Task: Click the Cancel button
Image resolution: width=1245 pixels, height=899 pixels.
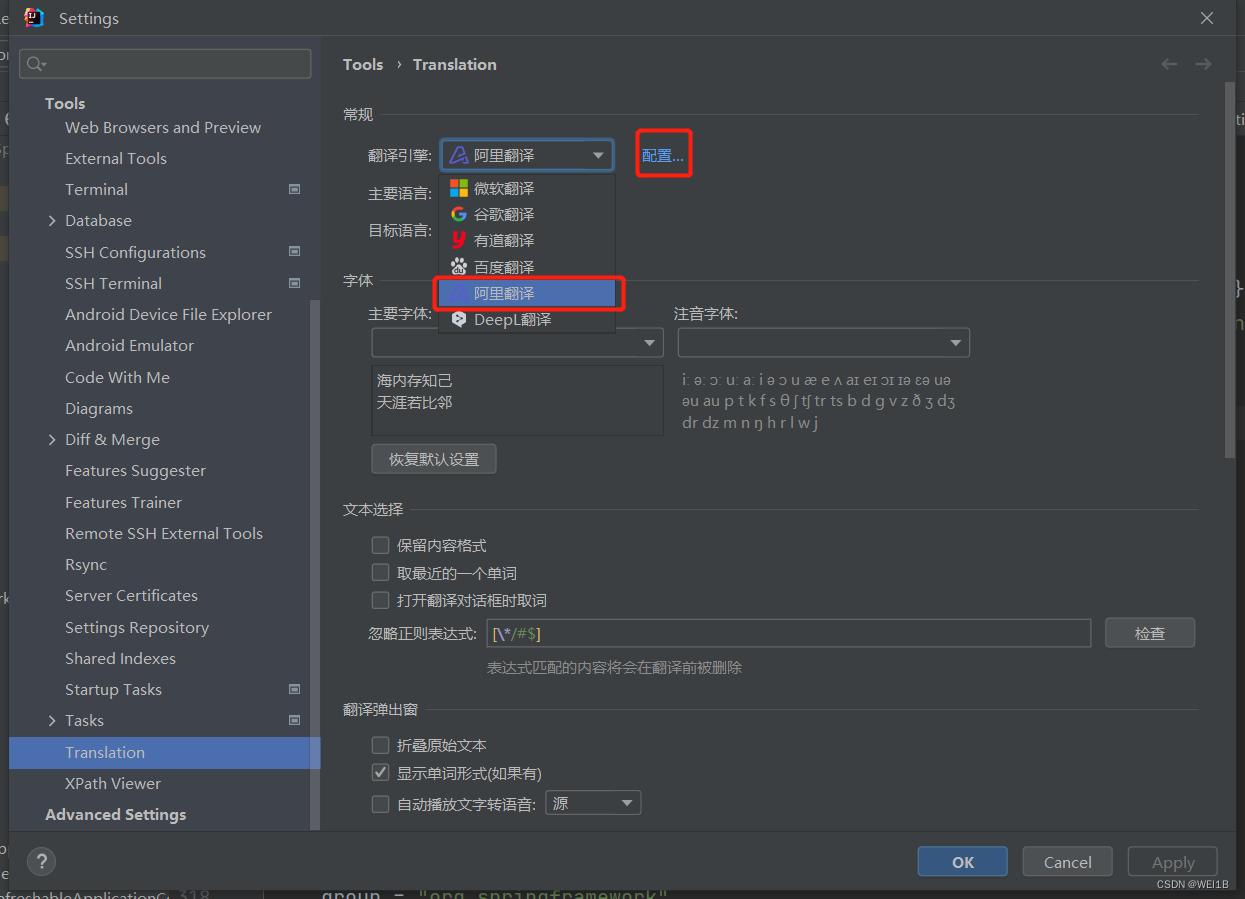Action: tap(1068, 862)
